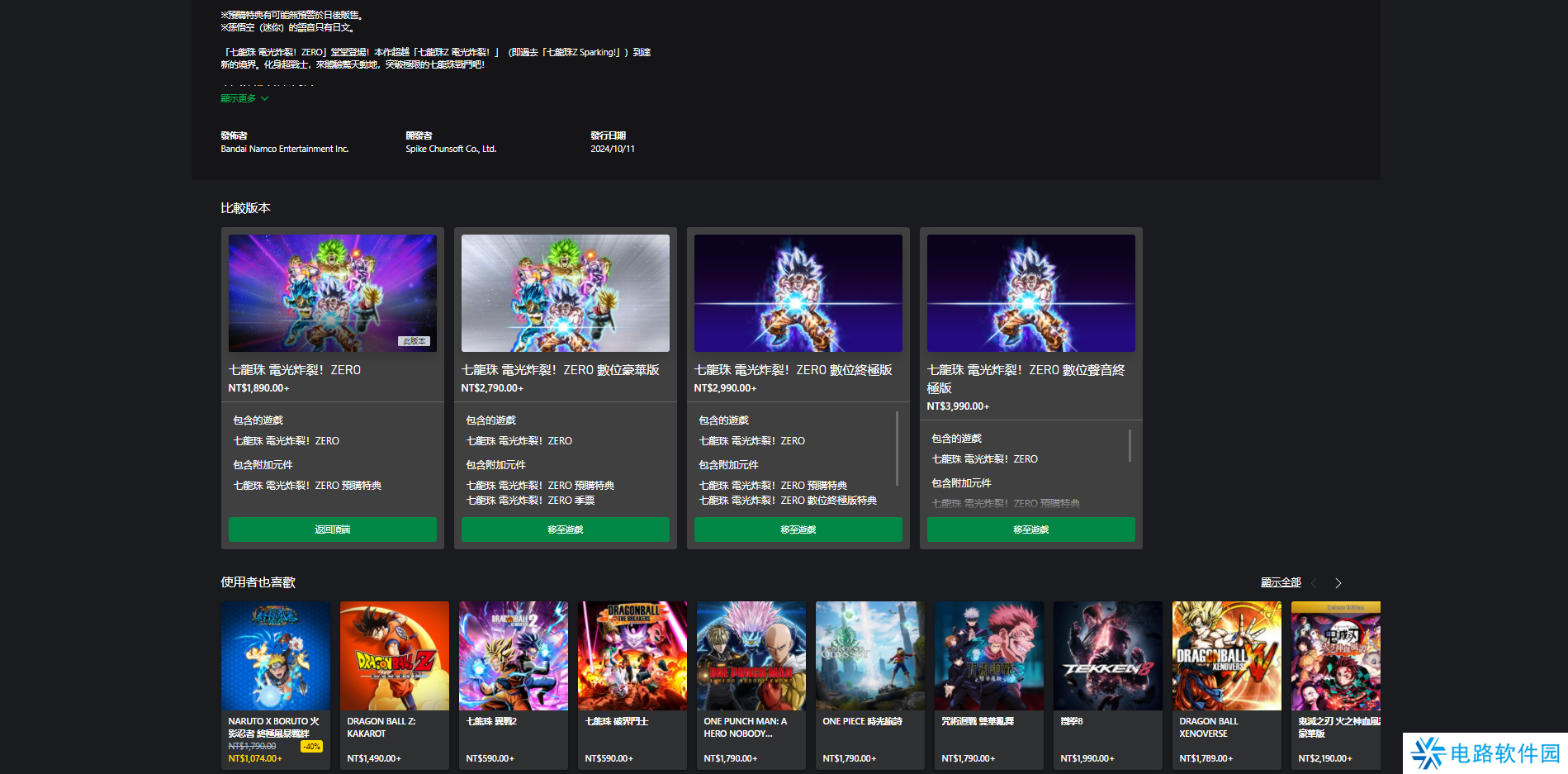Open ONE PIECE 時光旅詩 game tile

(869, 656)
